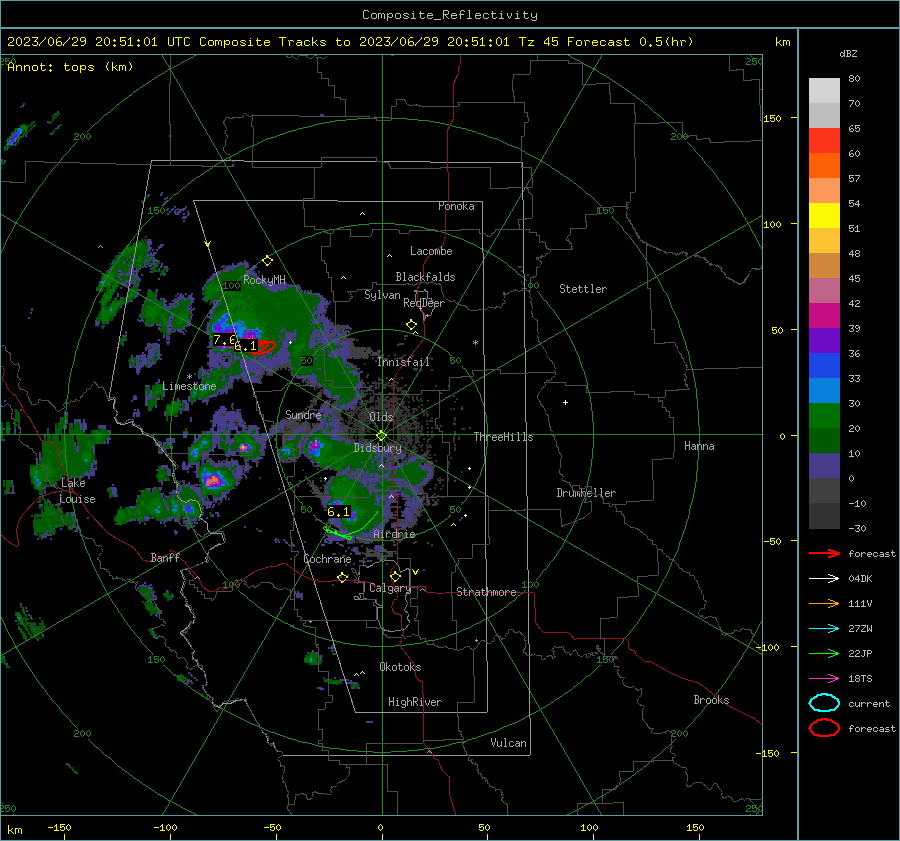The height and width of the screenshot is (841, 900).
Task: Click the 'Annot: tops (km)' label
Action: 70,67
